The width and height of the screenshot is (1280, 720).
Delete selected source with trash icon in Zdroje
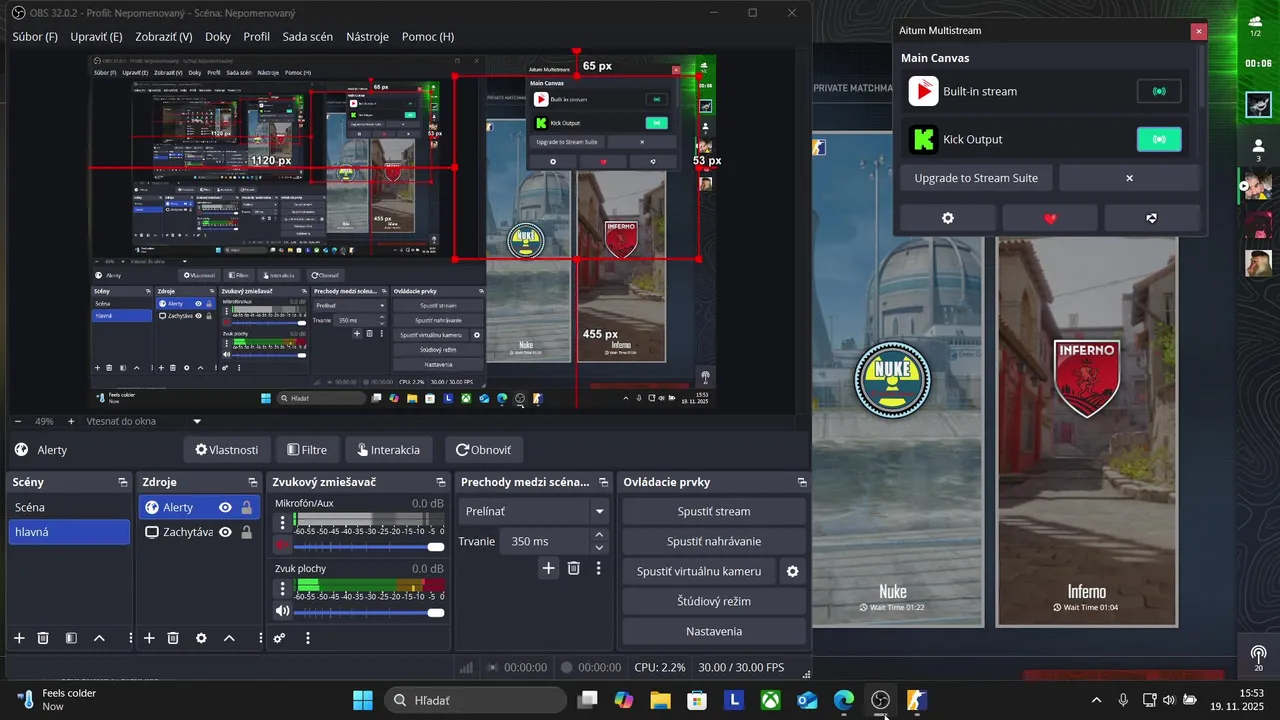tap(173, 638)
